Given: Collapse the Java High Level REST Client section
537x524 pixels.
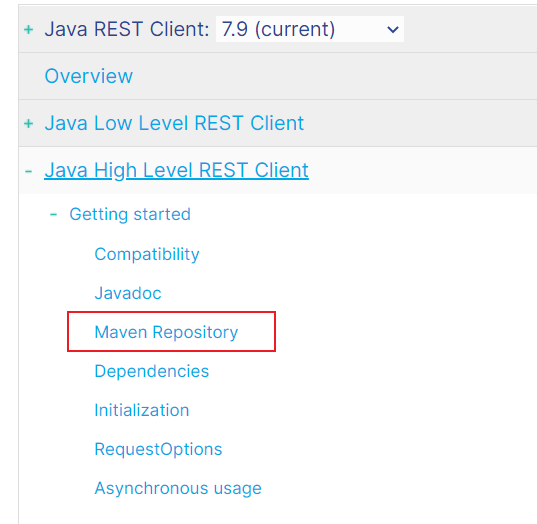Looking at the screenshot, I should (29, 171).
